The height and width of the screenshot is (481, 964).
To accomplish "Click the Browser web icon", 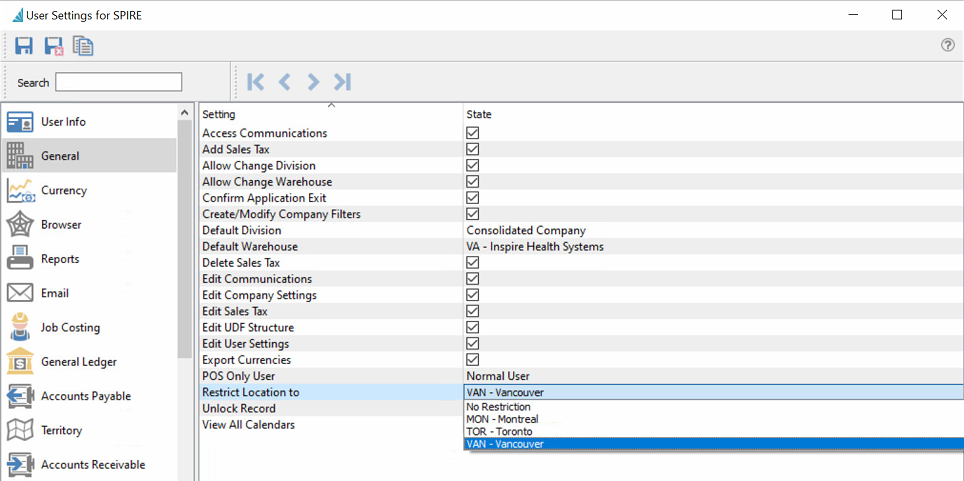I will (20, 225).
